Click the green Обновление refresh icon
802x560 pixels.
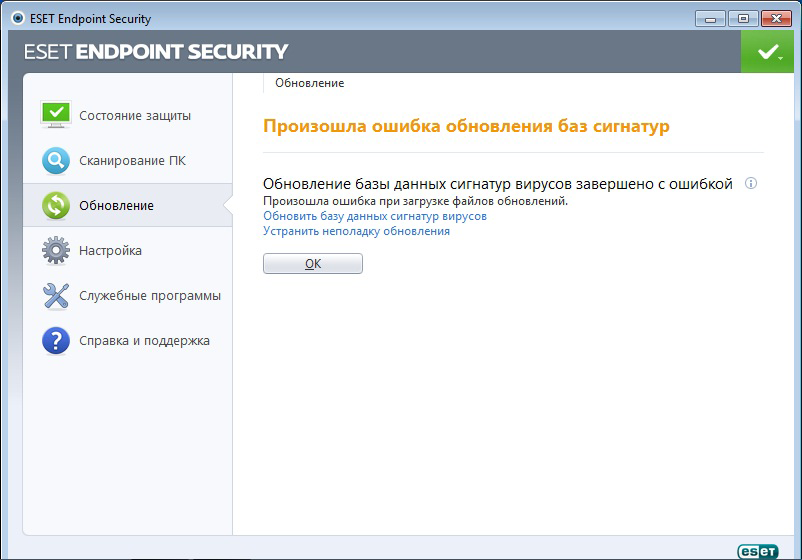(56, 205)
